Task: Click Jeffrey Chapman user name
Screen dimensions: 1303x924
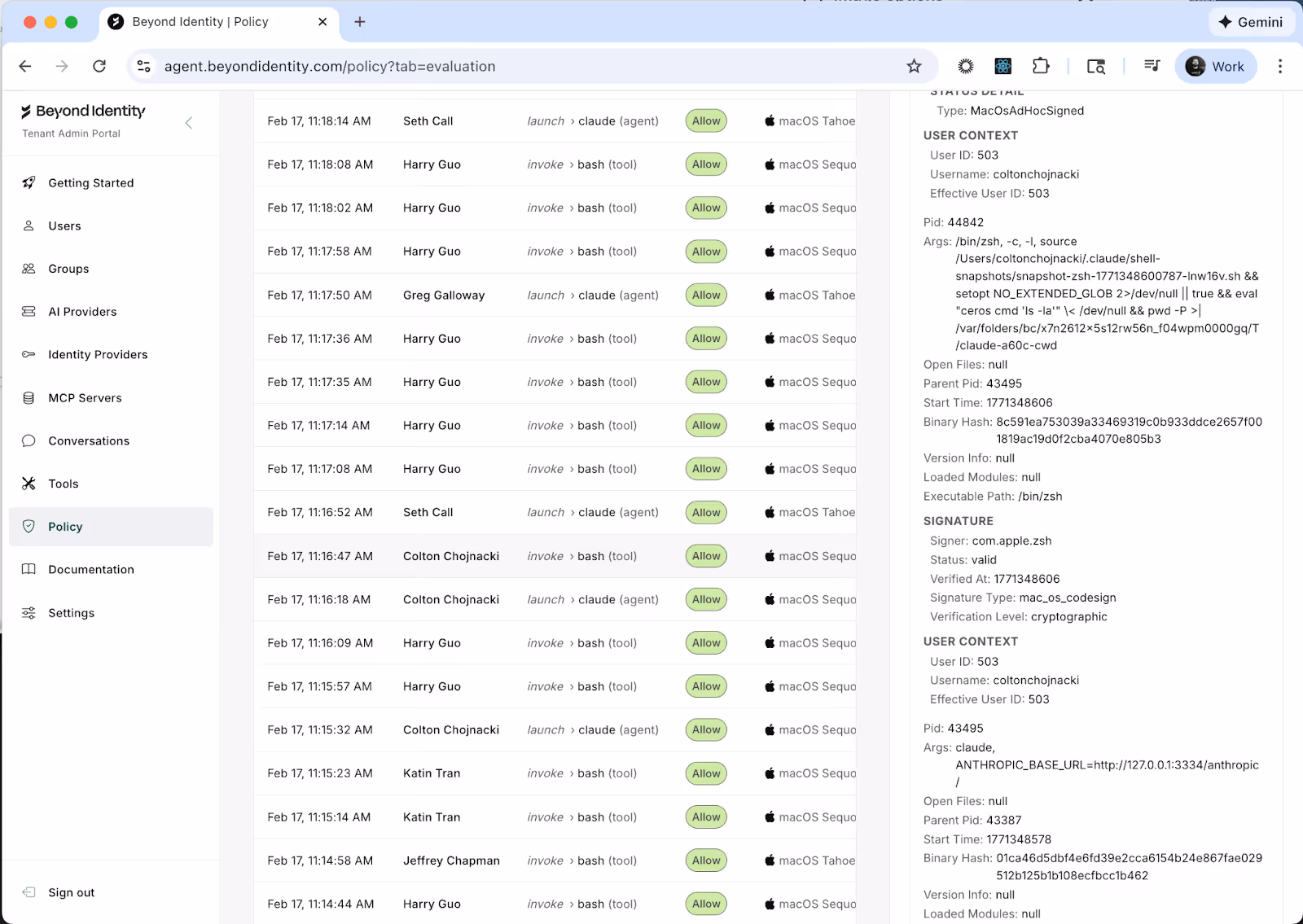Action: [x=451, y=861]
